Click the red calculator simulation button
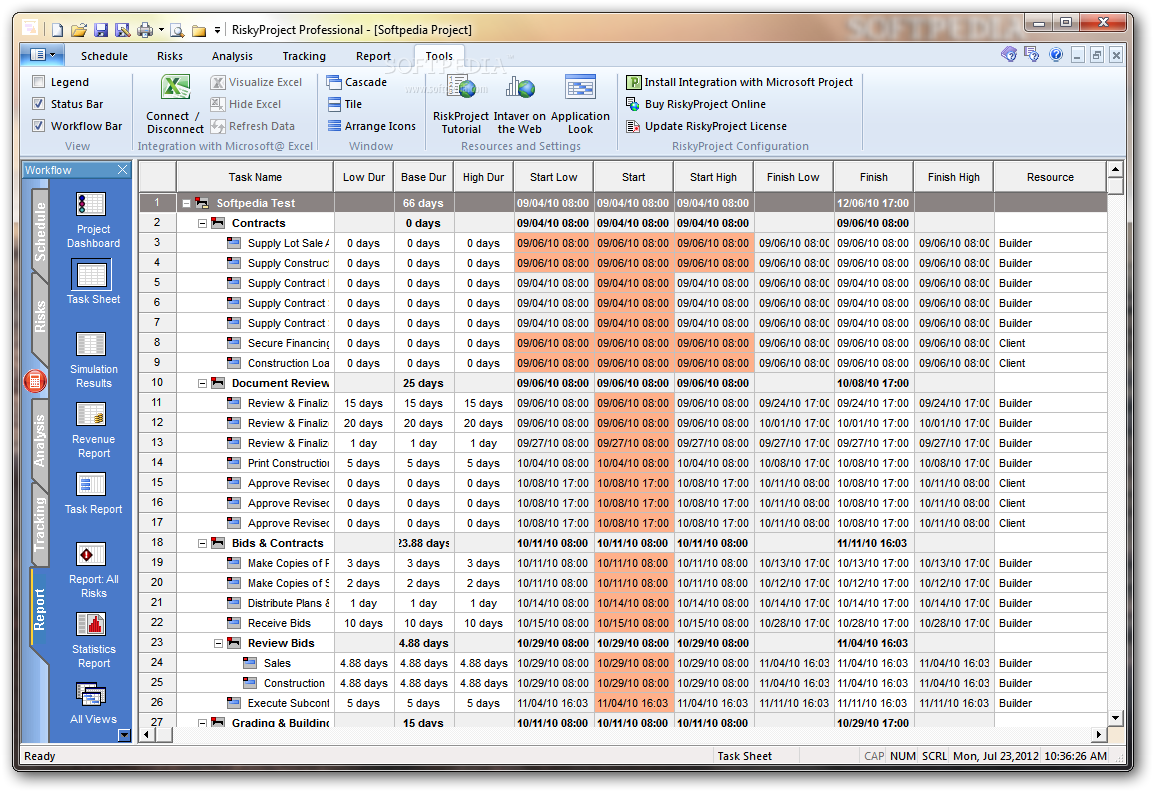 pyautogui.click(x=35, y=381)
